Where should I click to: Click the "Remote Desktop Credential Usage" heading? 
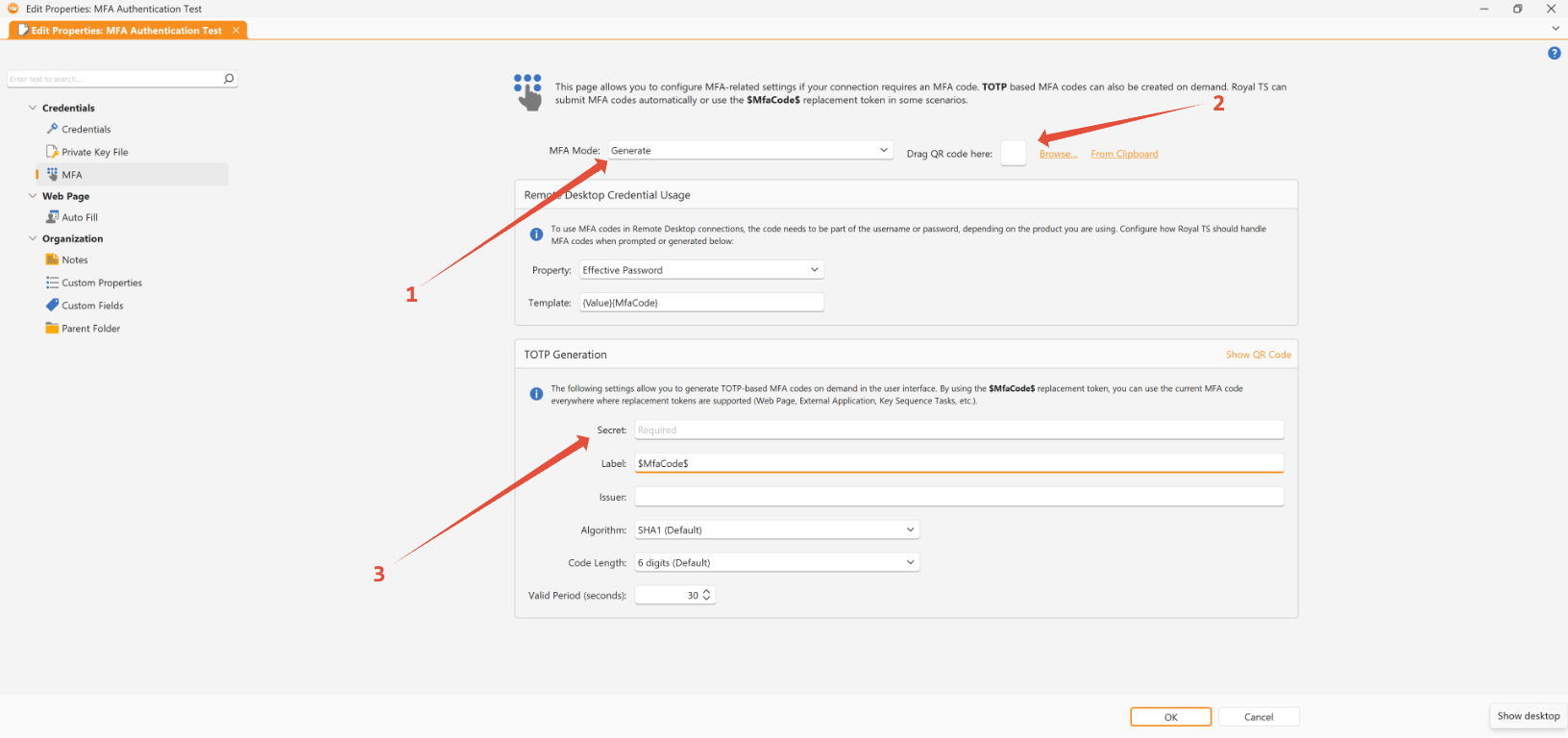[x=607, y=195]
